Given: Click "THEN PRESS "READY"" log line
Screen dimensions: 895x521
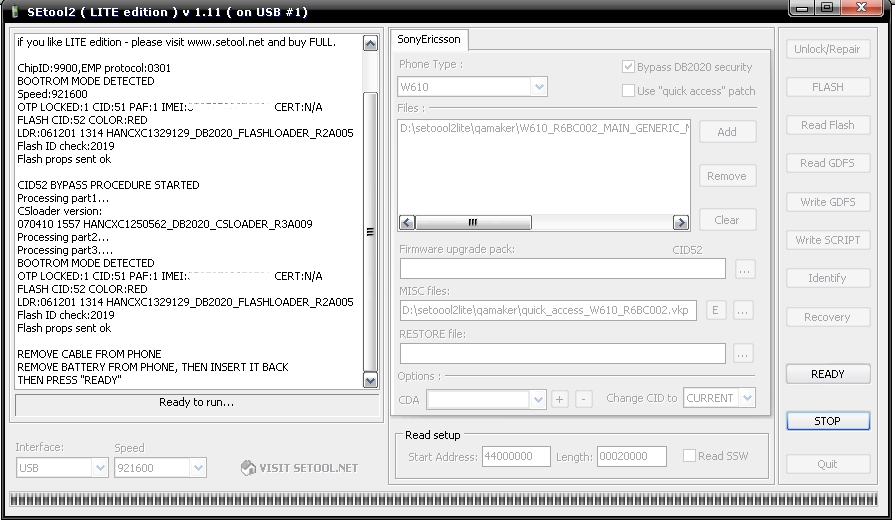Looking at the screenshot, I should (70, 380).
